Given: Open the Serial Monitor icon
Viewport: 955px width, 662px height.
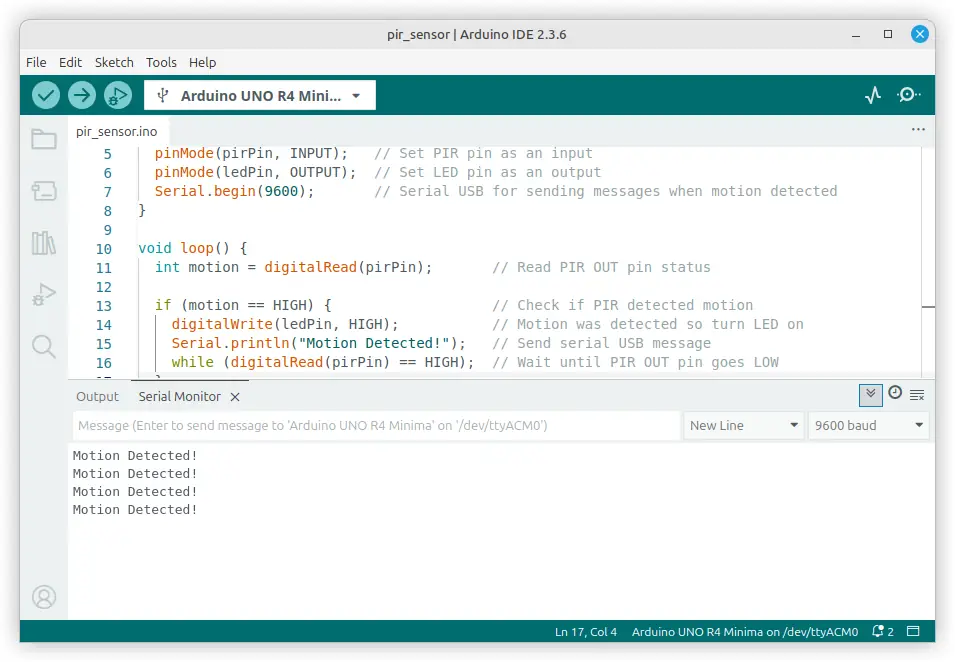Looking at the screenshot, I should [x=908, y=94].
